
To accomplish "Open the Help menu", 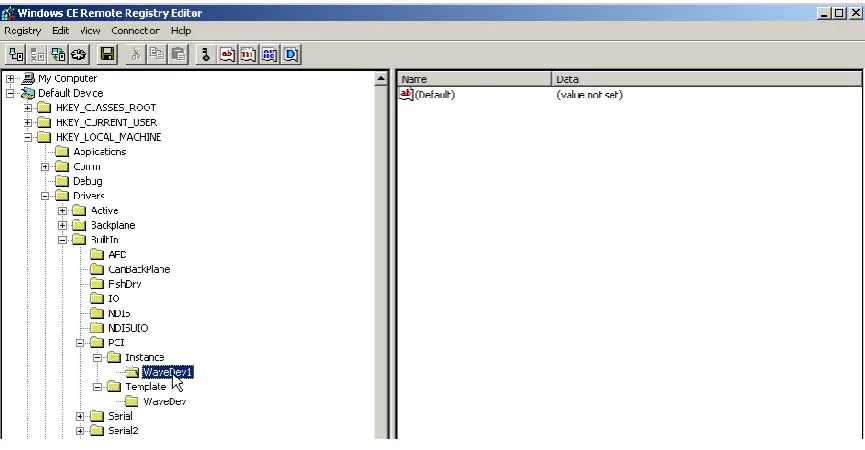I will [181, 31].
